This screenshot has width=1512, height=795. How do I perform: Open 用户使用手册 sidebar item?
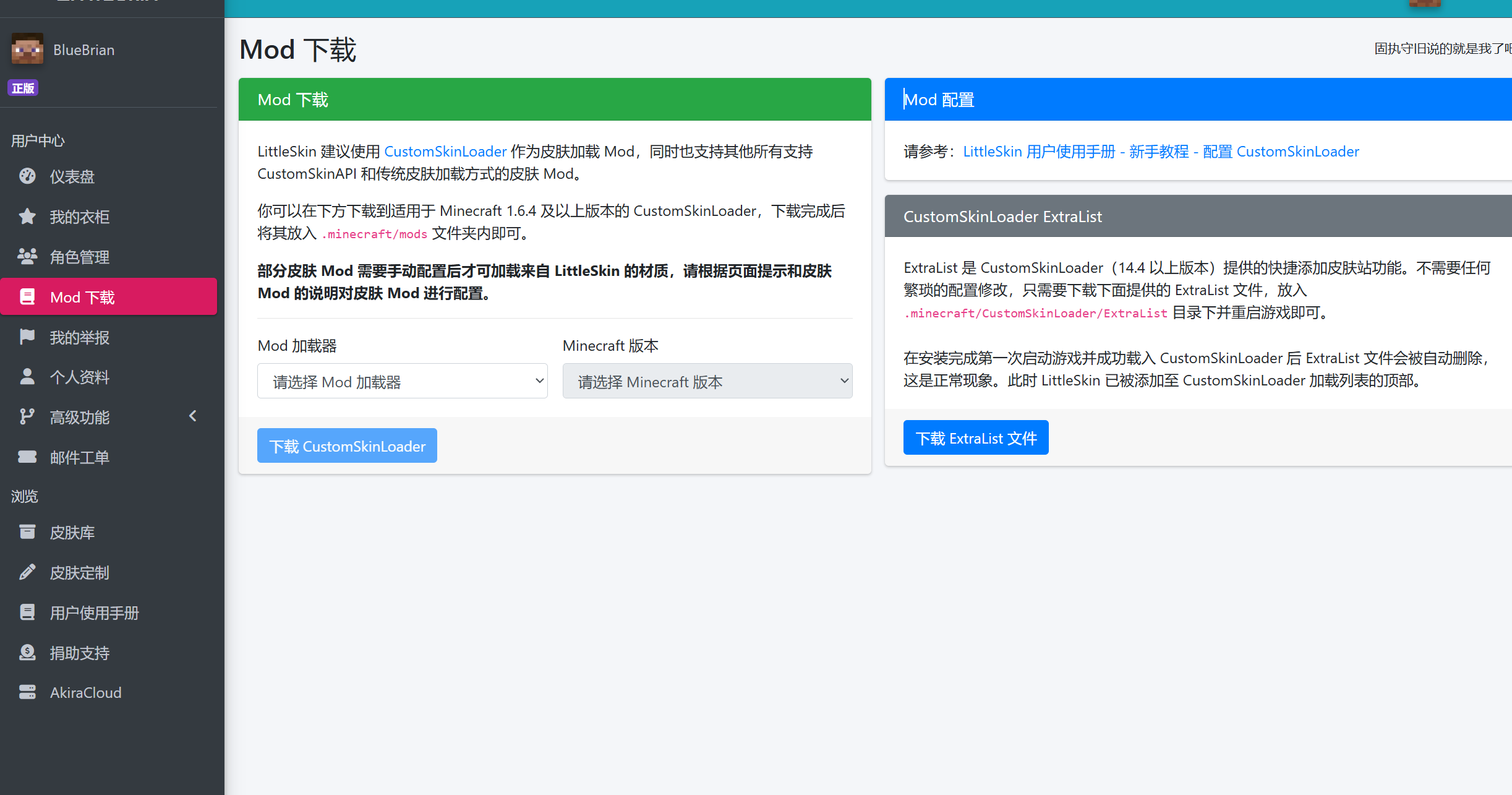point(94,612)
